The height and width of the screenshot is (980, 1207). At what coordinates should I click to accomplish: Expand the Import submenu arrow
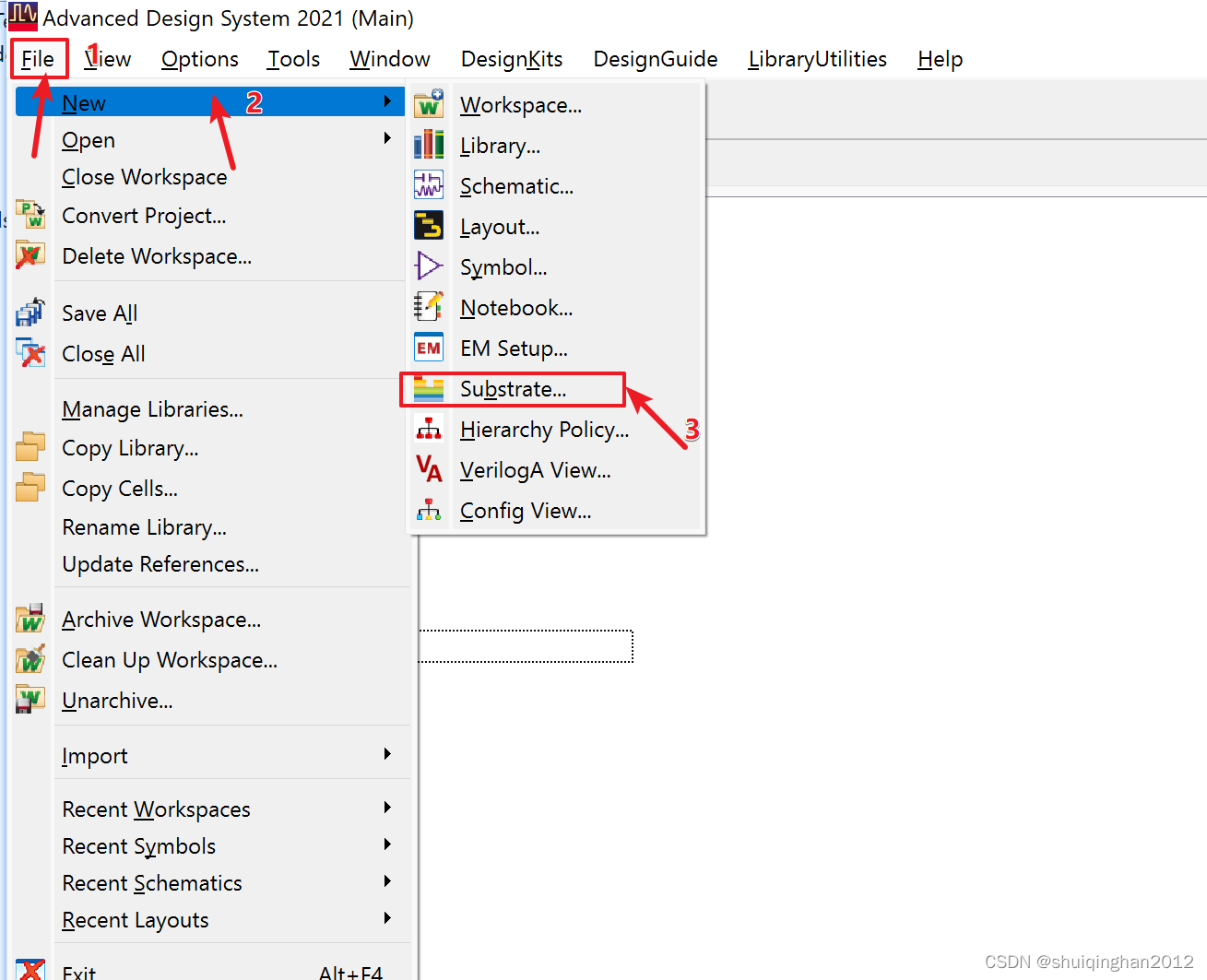click(x=387, y=754)
